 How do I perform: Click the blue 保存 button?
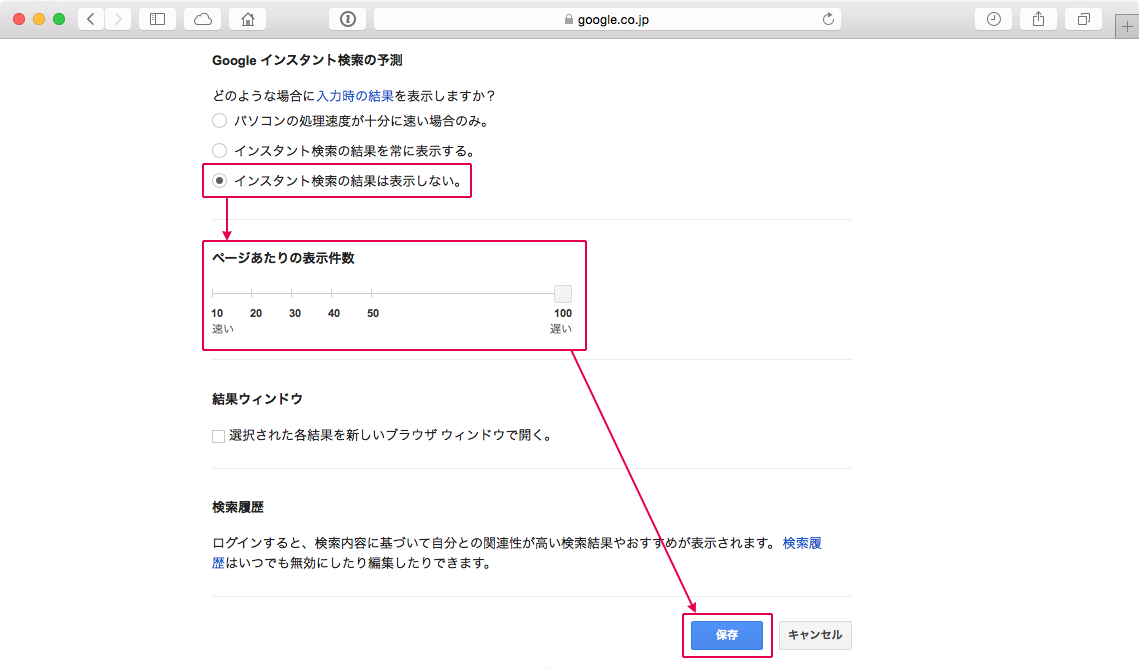(726, 635)
